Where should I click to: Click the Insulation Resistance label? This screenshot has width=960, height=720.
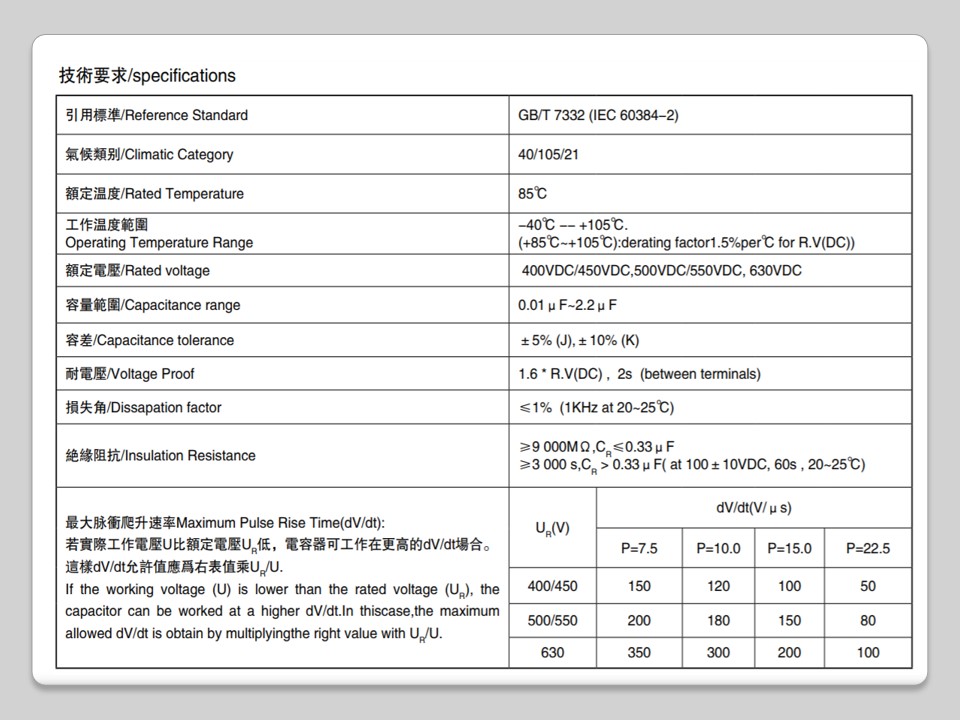[160, 455]
